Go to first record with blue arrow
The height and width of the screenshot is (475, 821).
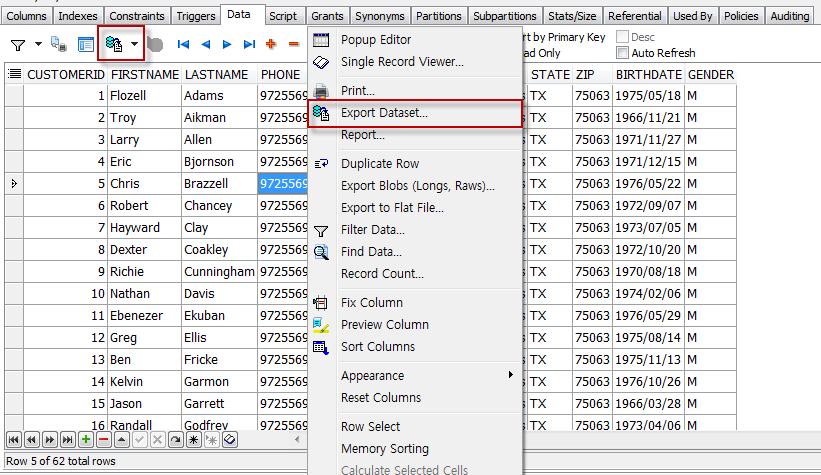[184, 44]
